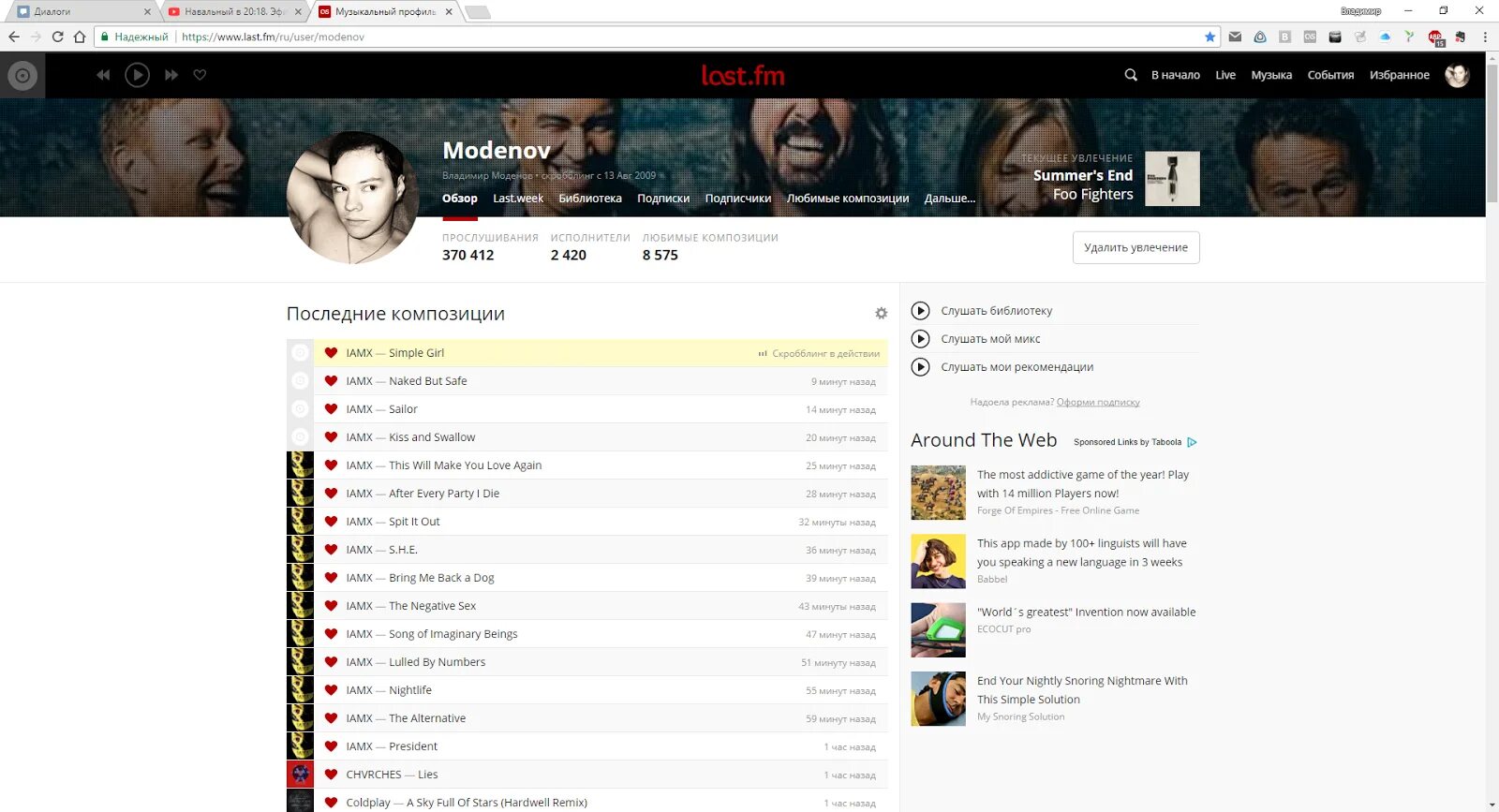Toggle the heart for CHVRCHES Lies

(331, 775)
